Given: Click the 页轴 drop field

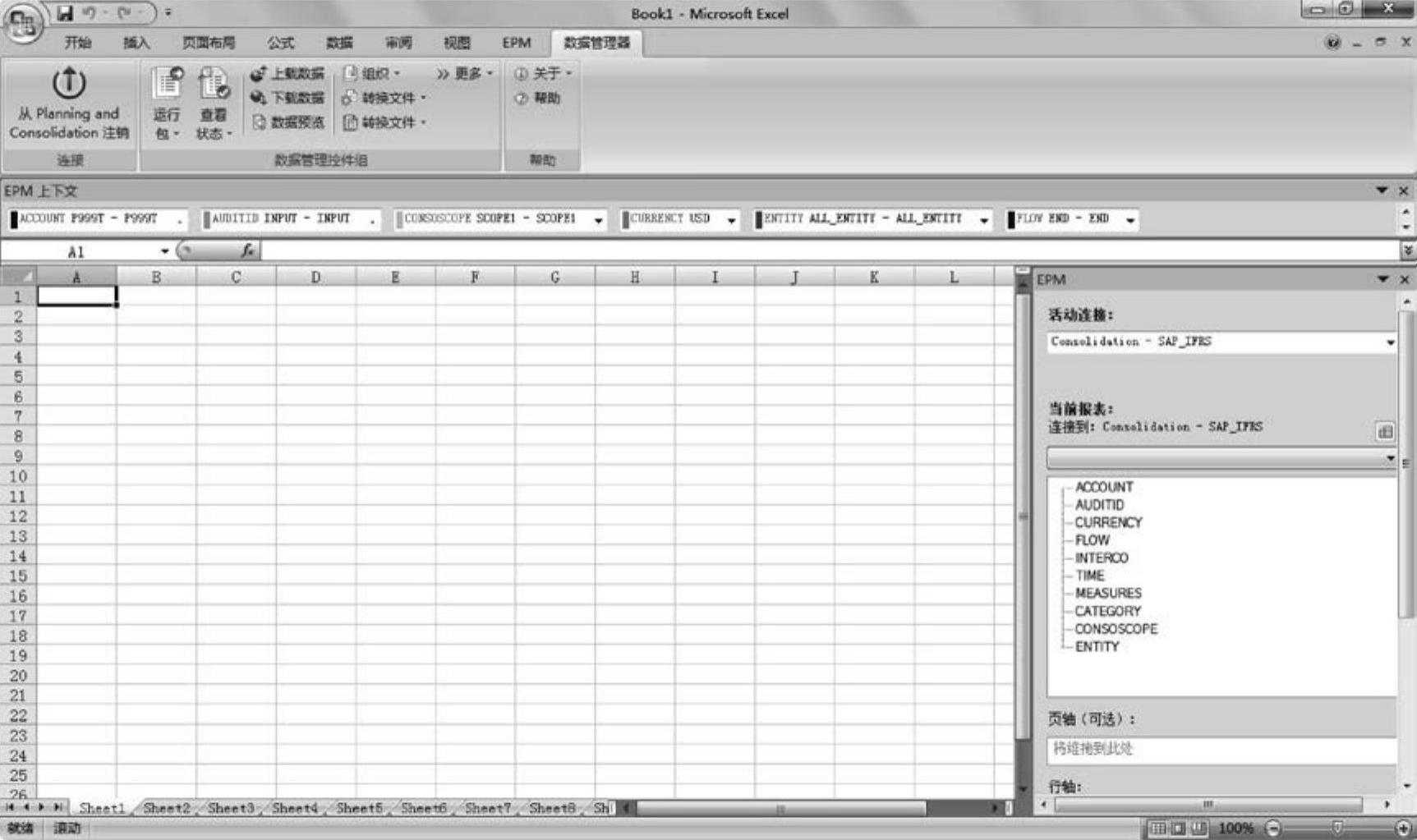Looking at the screenshot, I should pyautogui.click(x=1221, y=749).
